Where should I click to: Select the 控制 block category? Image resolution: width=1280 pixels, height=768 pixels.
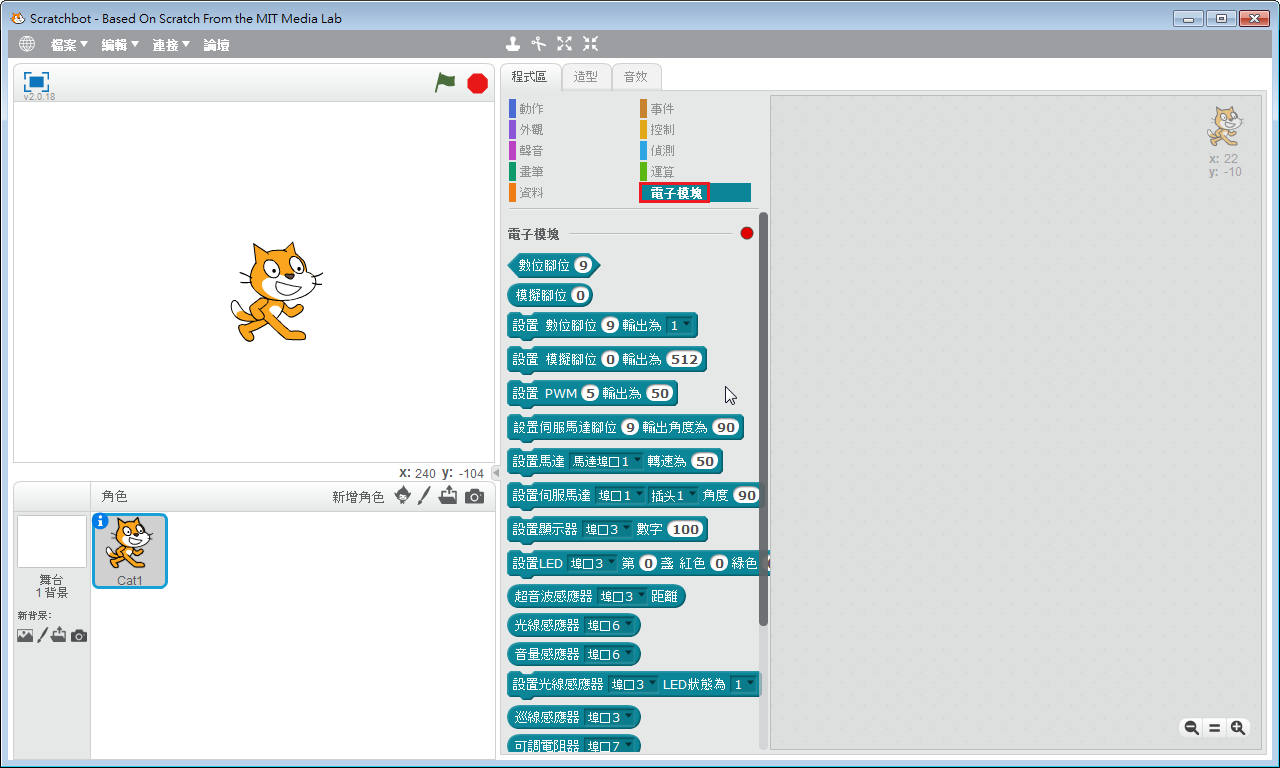(x=695, y=129)
